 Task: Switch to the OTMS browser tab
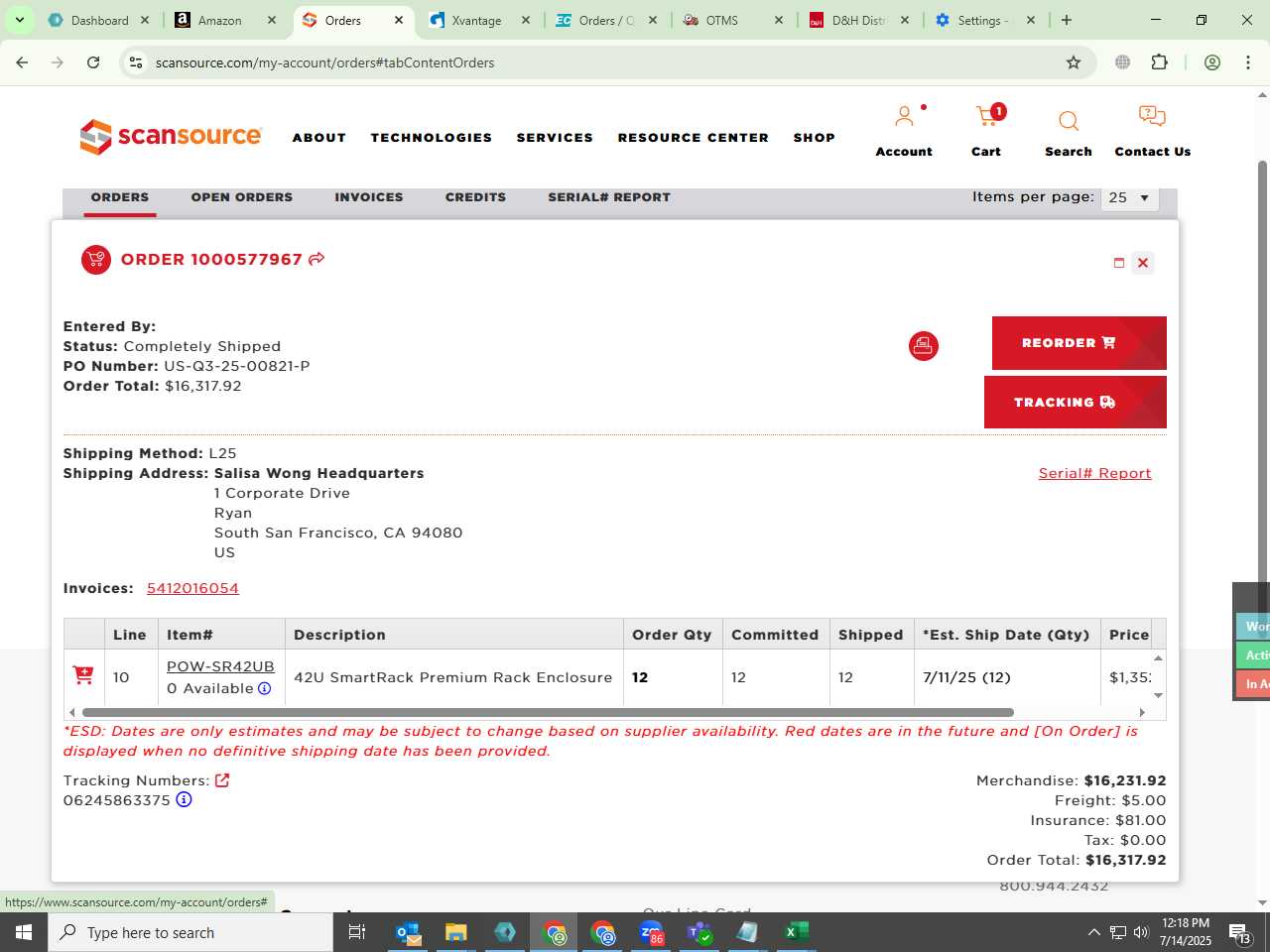coord(732,20)
